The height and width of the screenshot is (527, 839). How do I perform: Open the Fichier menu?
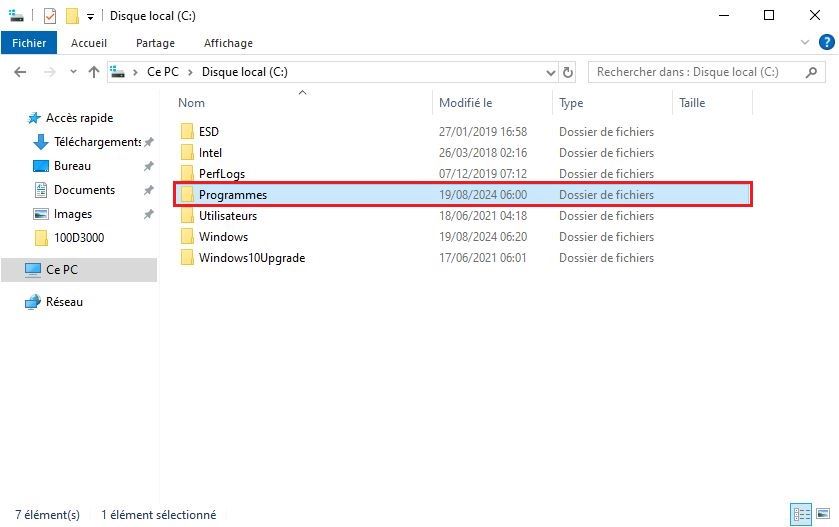coord(29,43)
